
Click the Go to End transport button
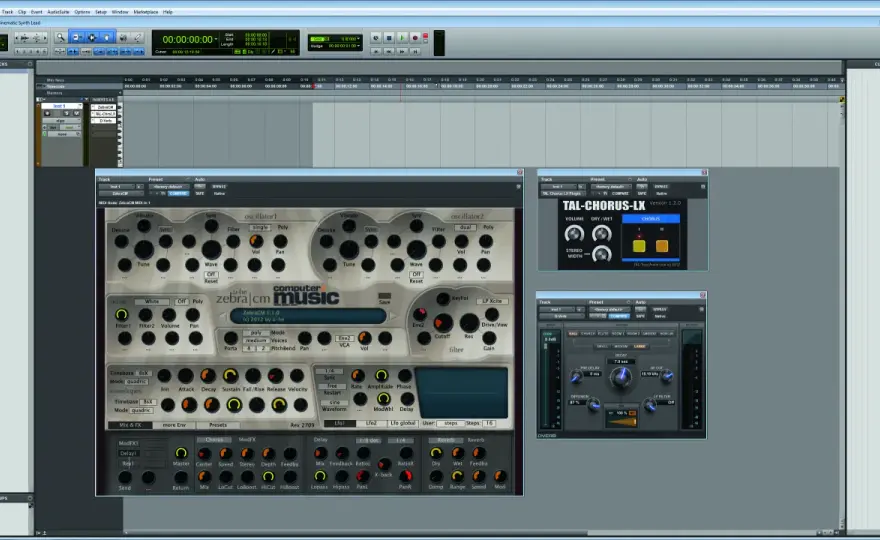415,51
